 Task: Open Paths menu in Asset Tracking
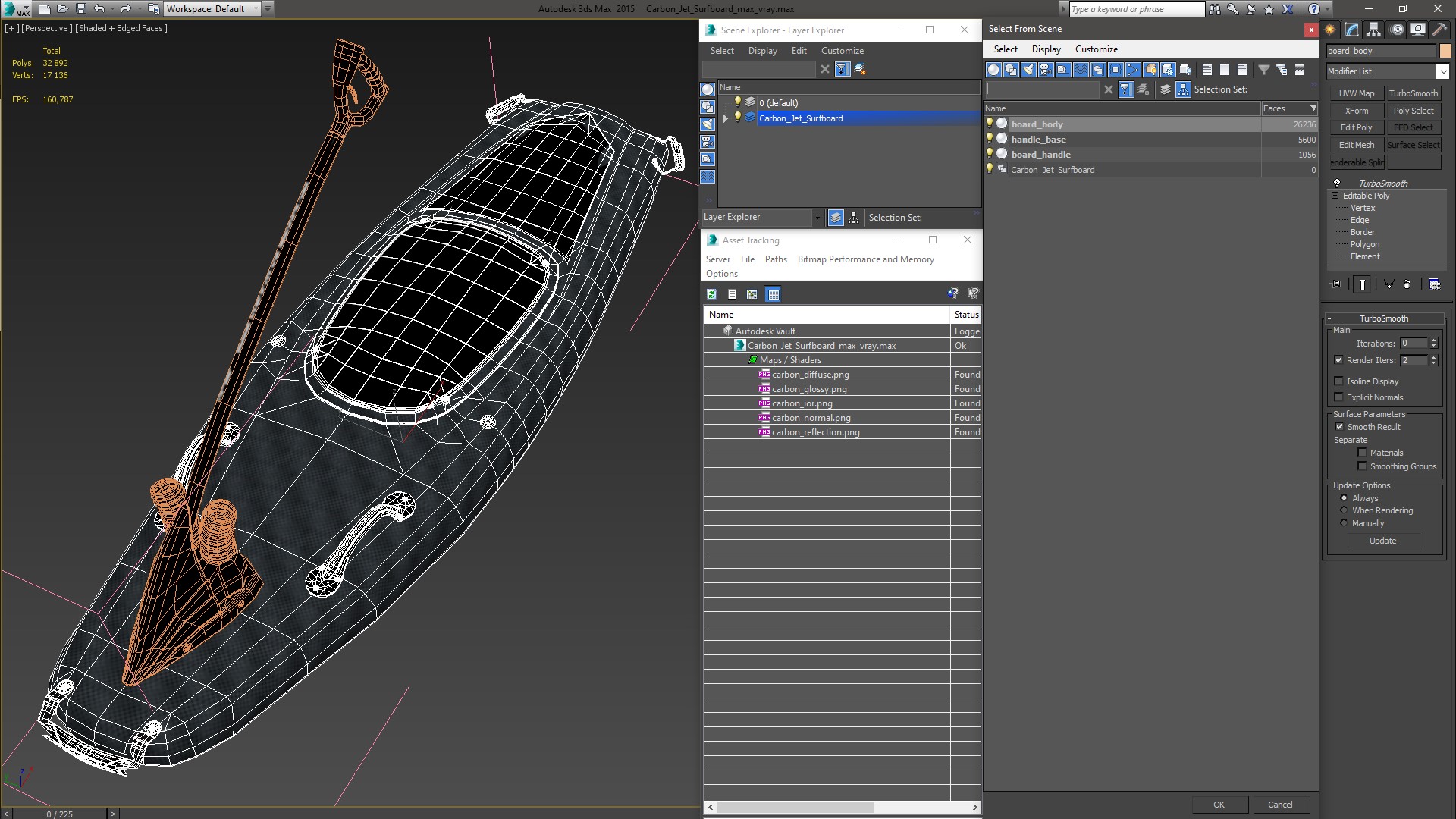pyautogui.click(x=776, y=259)
